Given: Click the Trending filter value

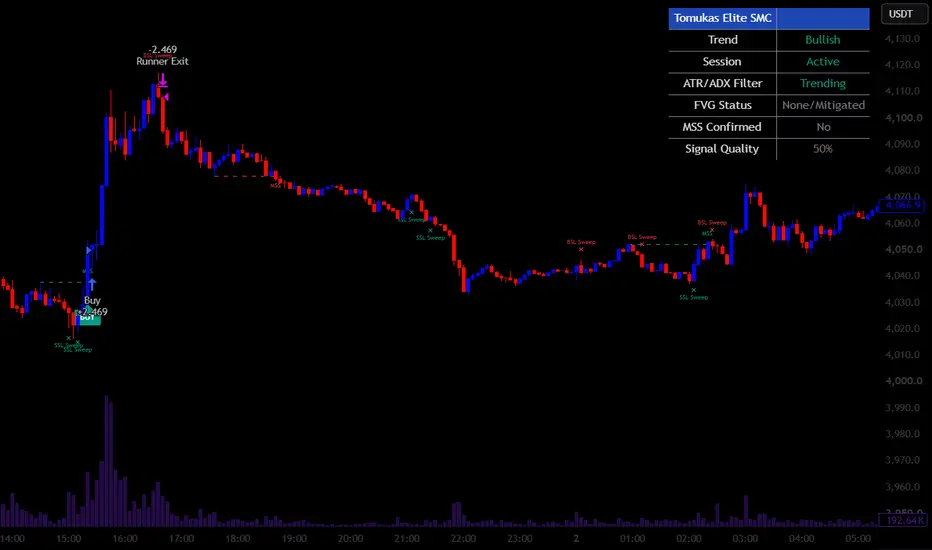Looking at the screenshot, I should [823, 83].
